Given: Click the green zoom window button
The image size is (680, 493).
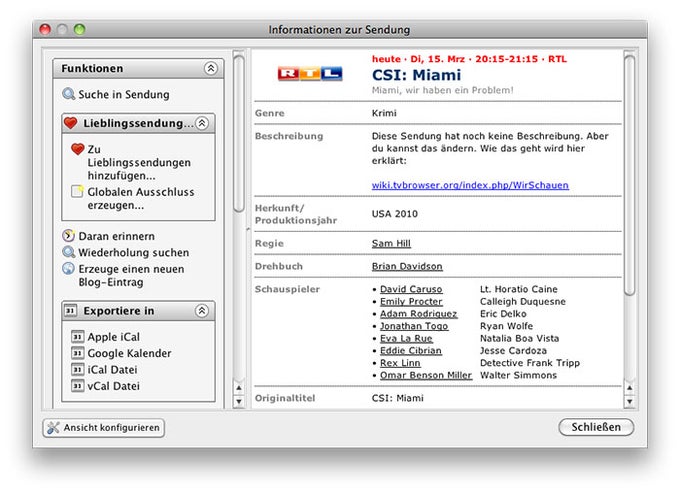Looking at the screenshot, I should click(x=79, y=29).
